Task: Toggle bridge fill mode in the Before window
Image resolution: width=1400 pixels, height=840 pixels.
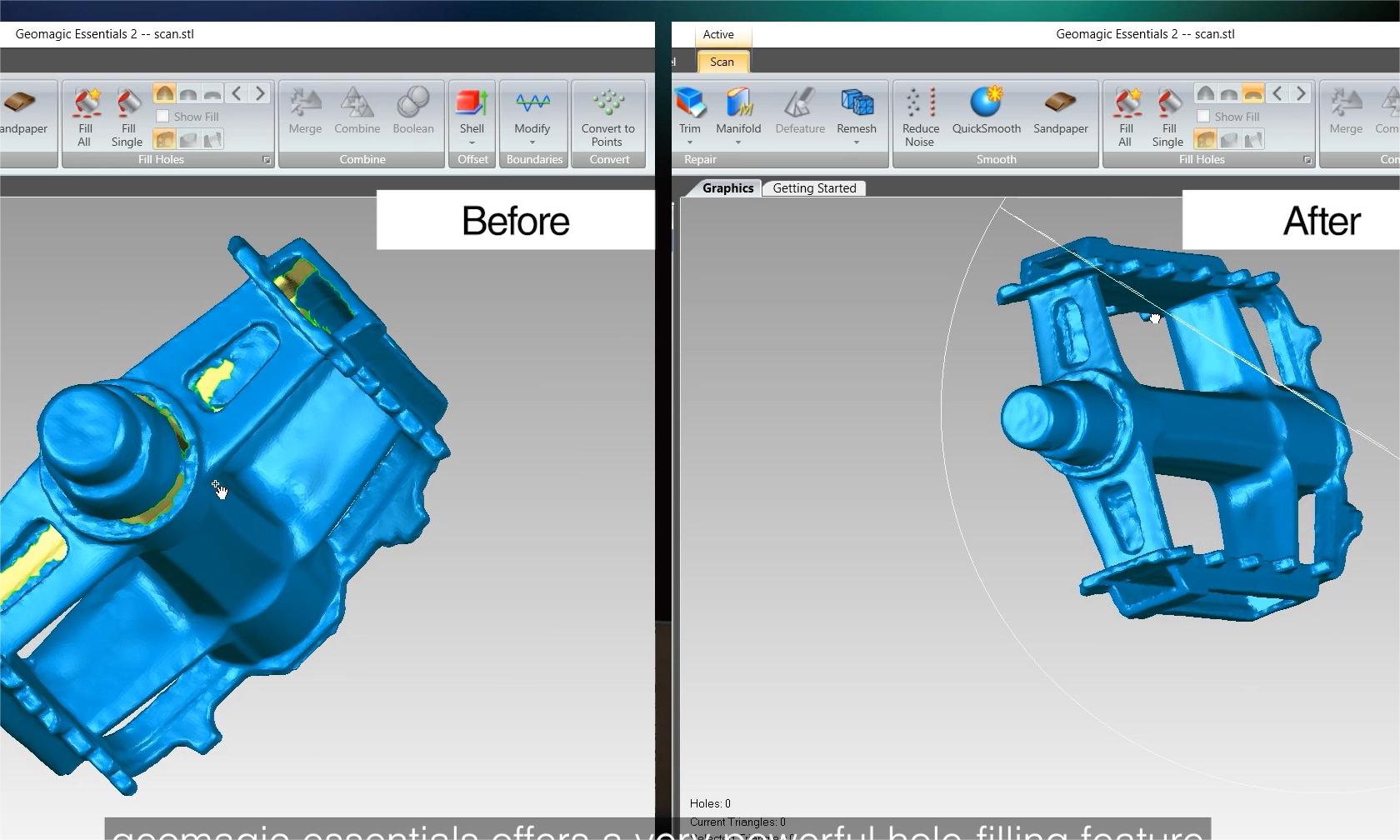Action: 212,139
